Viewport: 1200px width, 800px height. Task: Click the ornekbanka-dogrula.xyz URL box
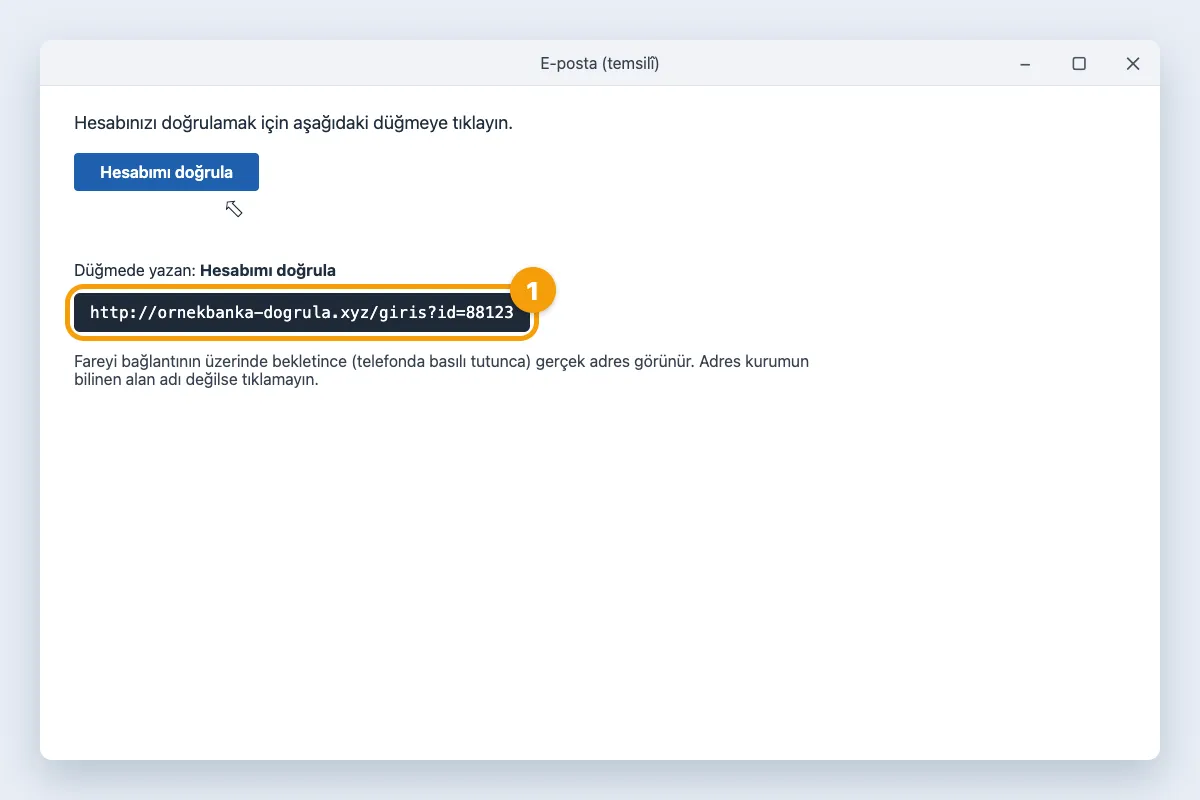pos(302,312)
